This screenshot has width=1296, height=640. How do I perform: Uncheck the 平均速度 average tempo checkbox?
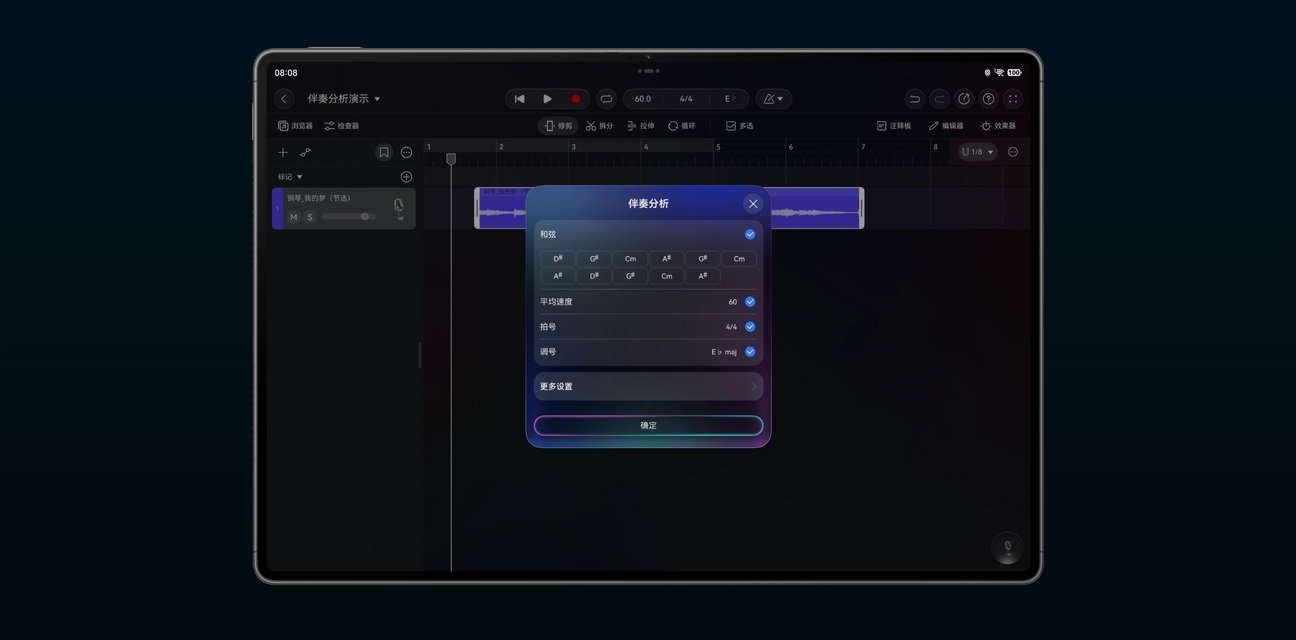pos(750,302)
